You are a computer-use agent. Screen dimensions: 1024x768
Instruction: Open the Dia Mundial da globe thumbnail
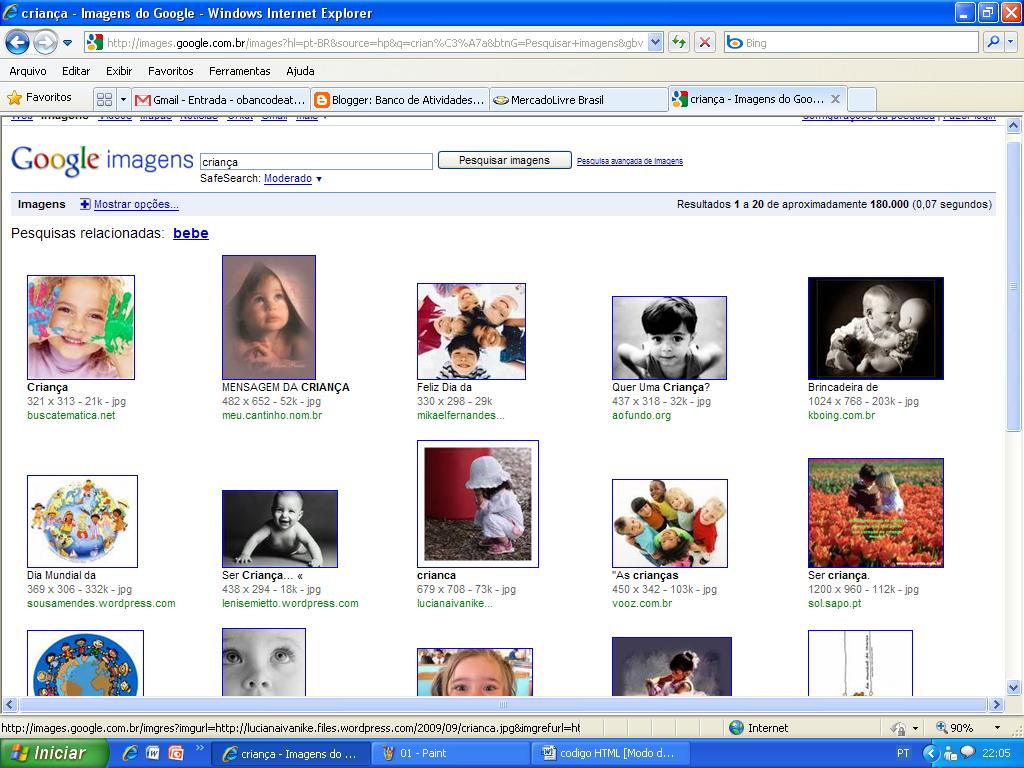[82, 521]
